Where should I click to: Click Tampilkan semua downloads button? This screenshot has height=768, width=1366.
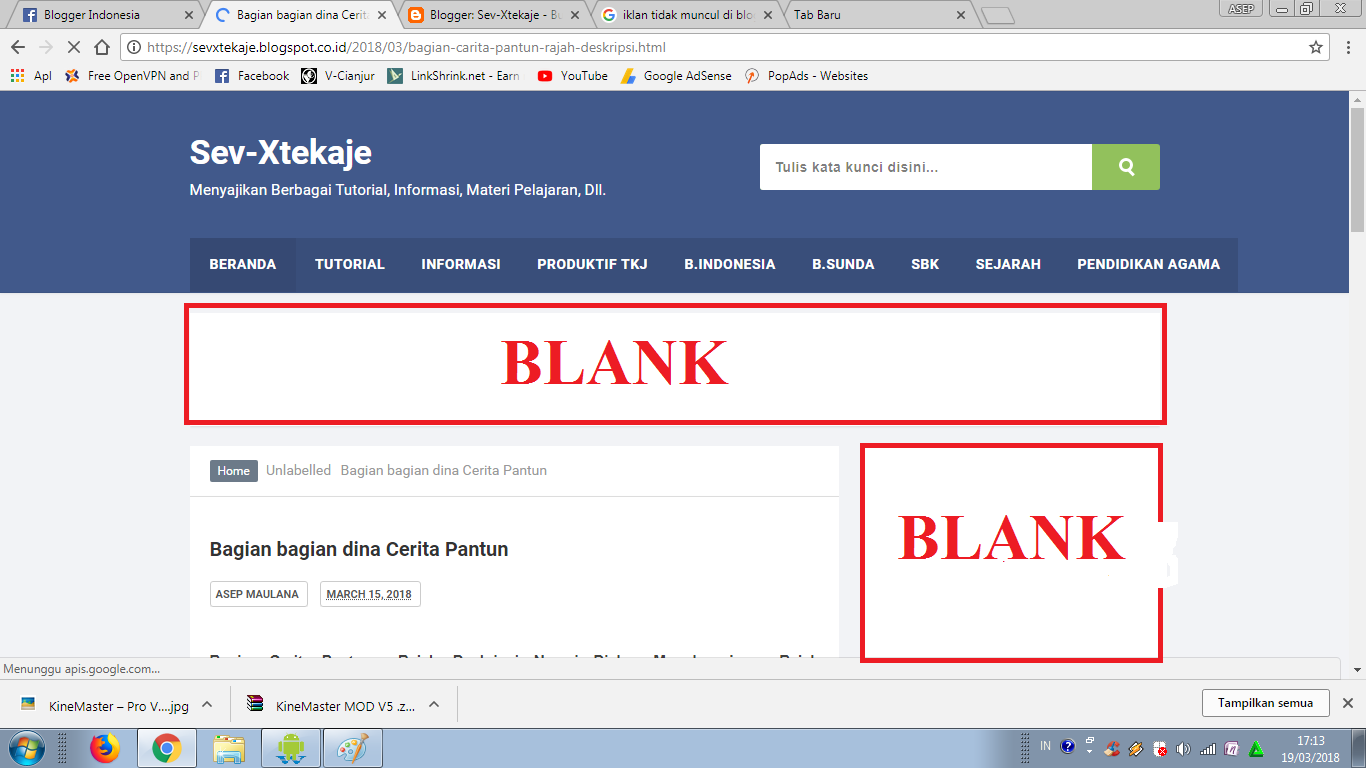click(x=1265, y=703)
